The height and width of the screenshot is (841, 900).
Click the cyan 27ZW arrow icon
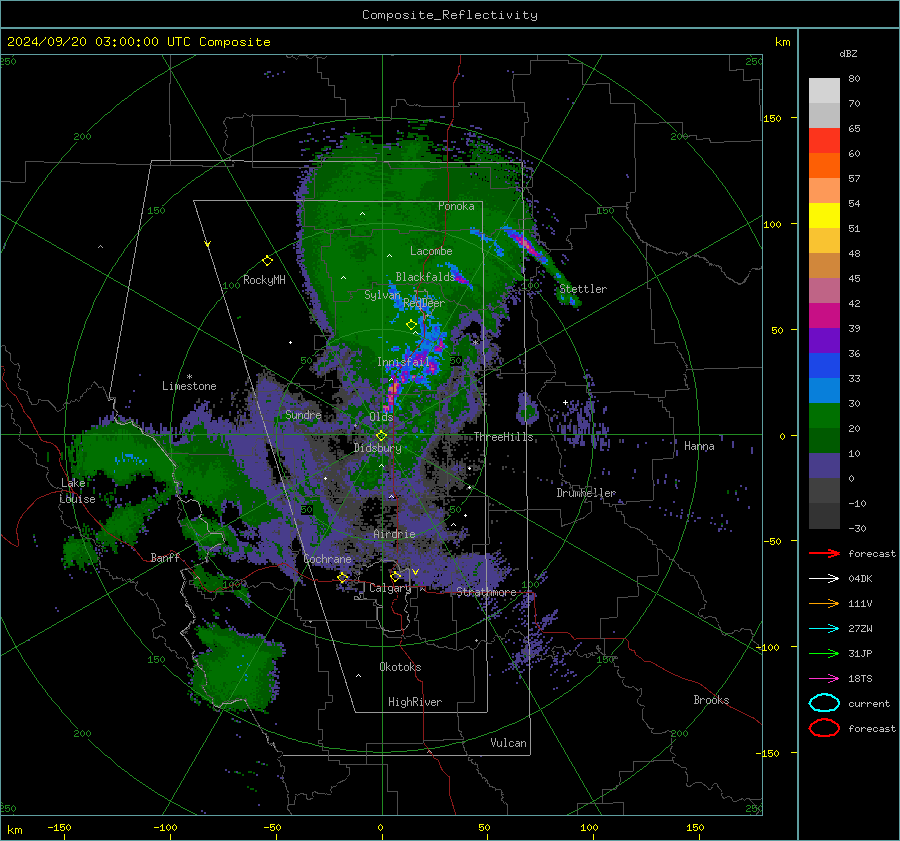[x=824, y=629]
